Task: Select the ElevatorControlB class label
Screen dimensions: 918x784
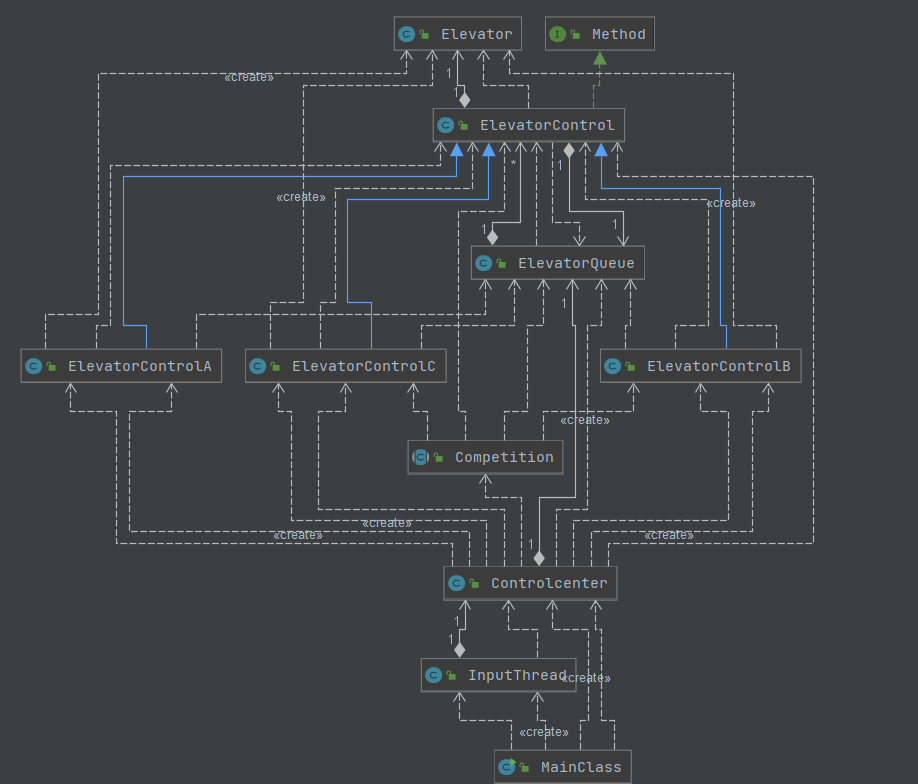Action: (x=718, y=366)
